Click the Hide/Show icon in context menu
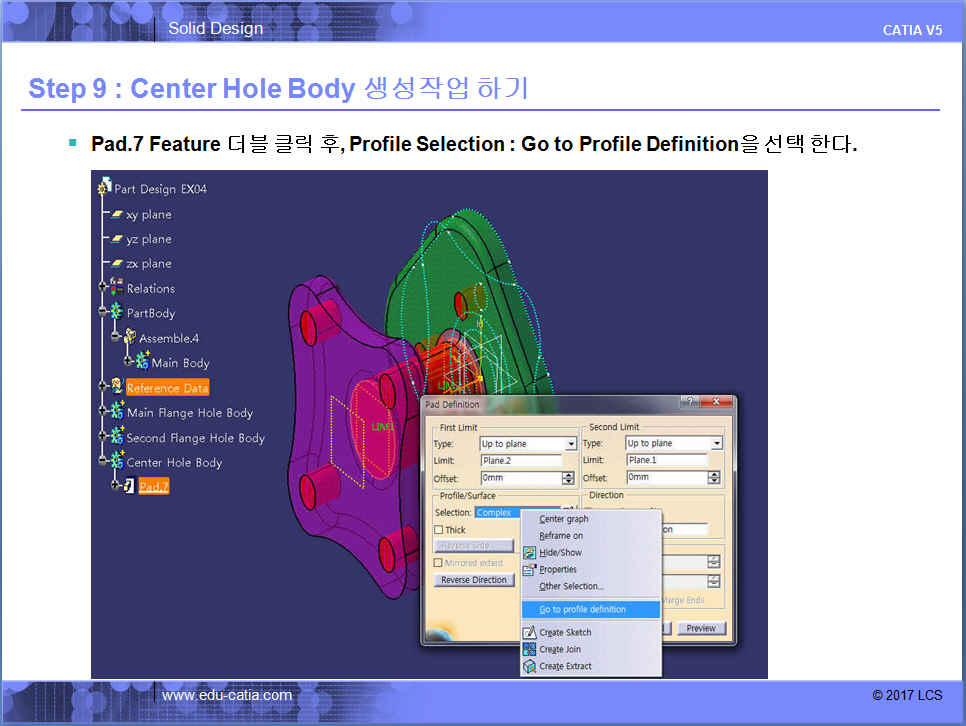The image size is (966, 726). [530, 552]
